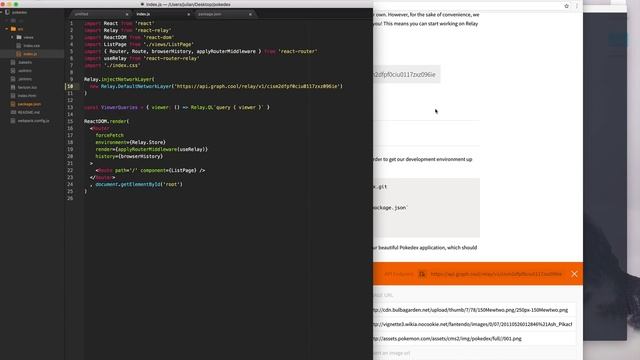Place cursor on the Relay.injectNetworkLayer( line

[119, 80]
